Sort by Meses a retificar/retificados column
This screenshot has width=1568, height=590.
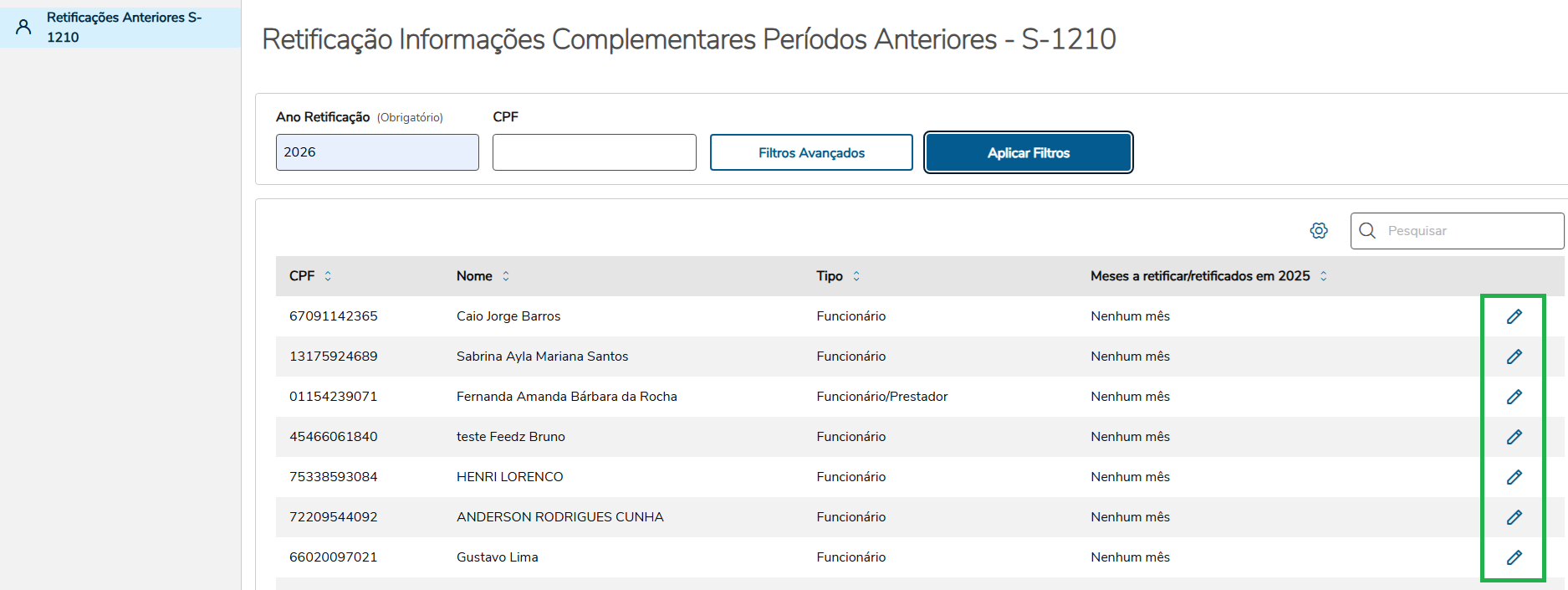pos(1323,276)
